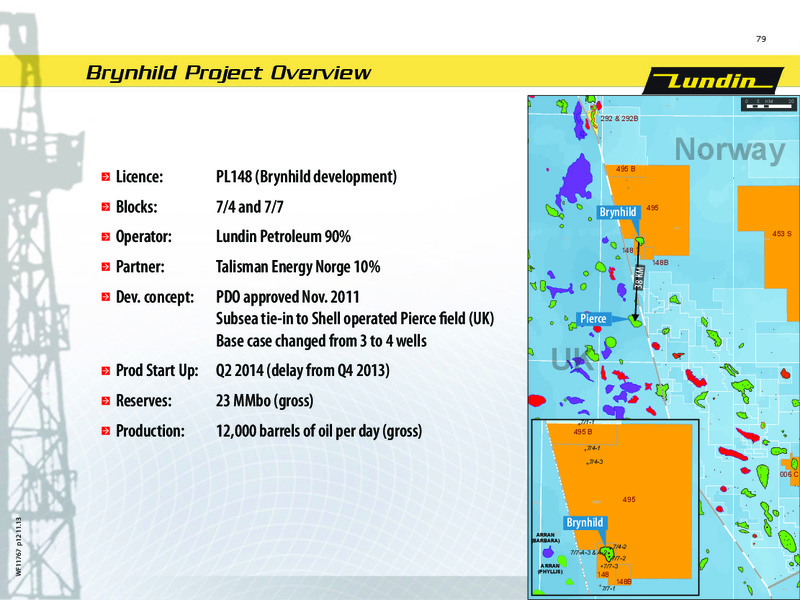Image resolution: width=800 pixels, height=600 pixels.
Task: Select the 'Partner:' label
Action: coord(140,266)
